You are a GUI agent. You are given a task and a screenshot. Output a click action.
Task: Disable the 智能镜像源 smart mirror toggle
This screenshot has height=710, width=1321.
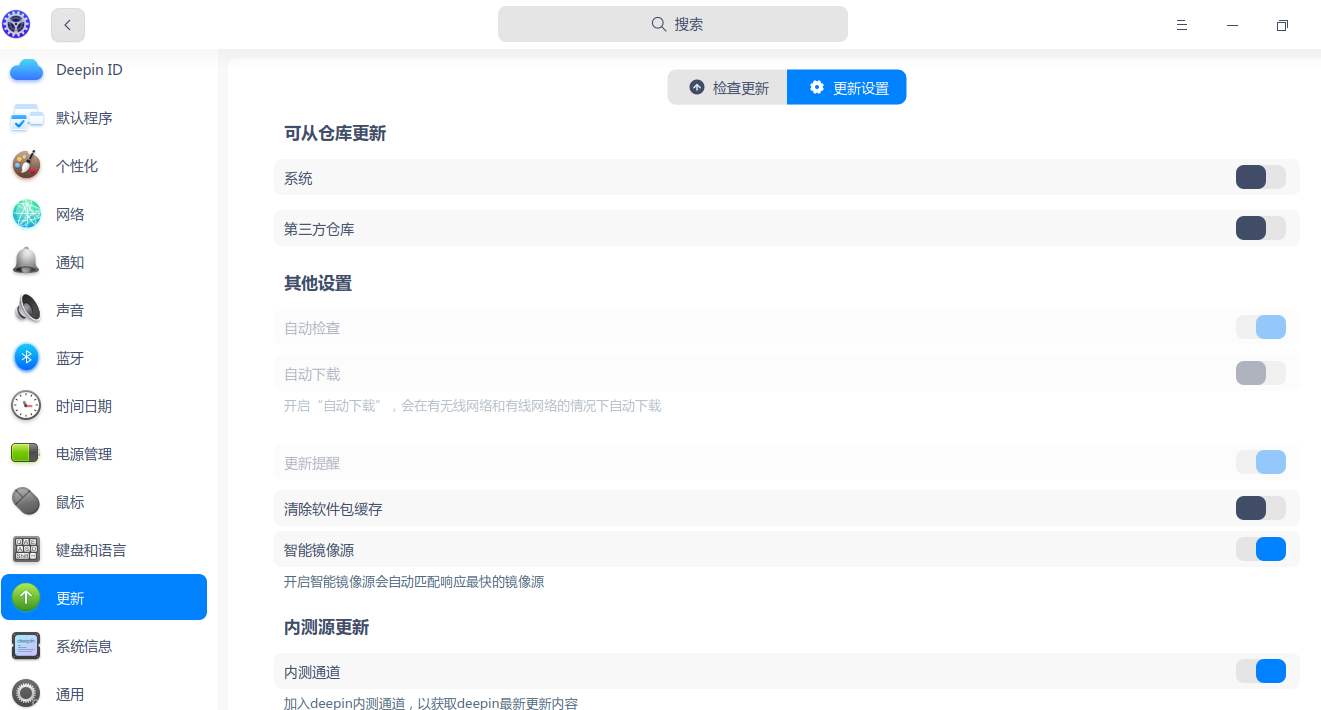(x=1260, y=548)
